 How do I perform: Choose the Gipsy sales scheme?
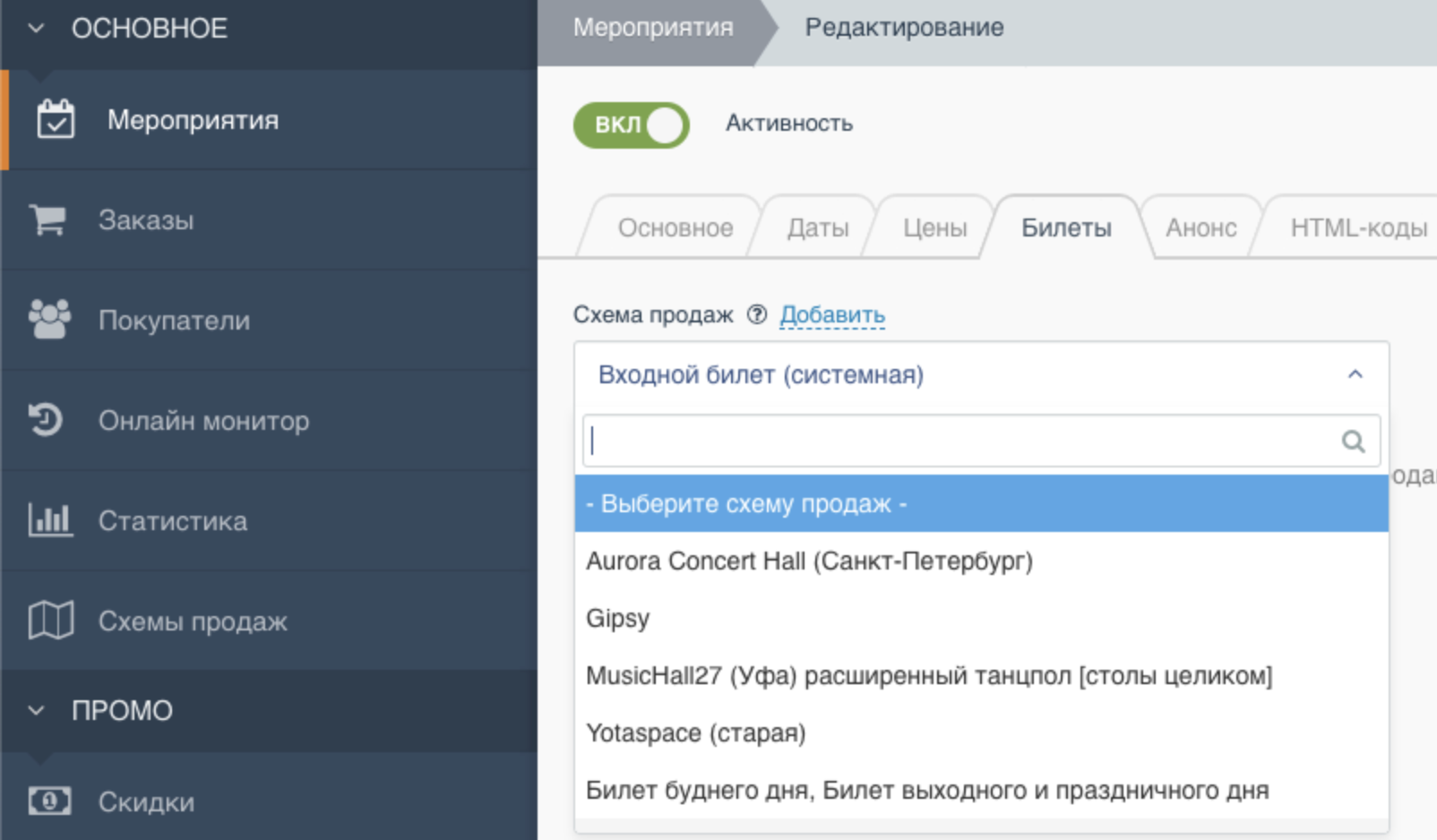[x=981, y=618]
